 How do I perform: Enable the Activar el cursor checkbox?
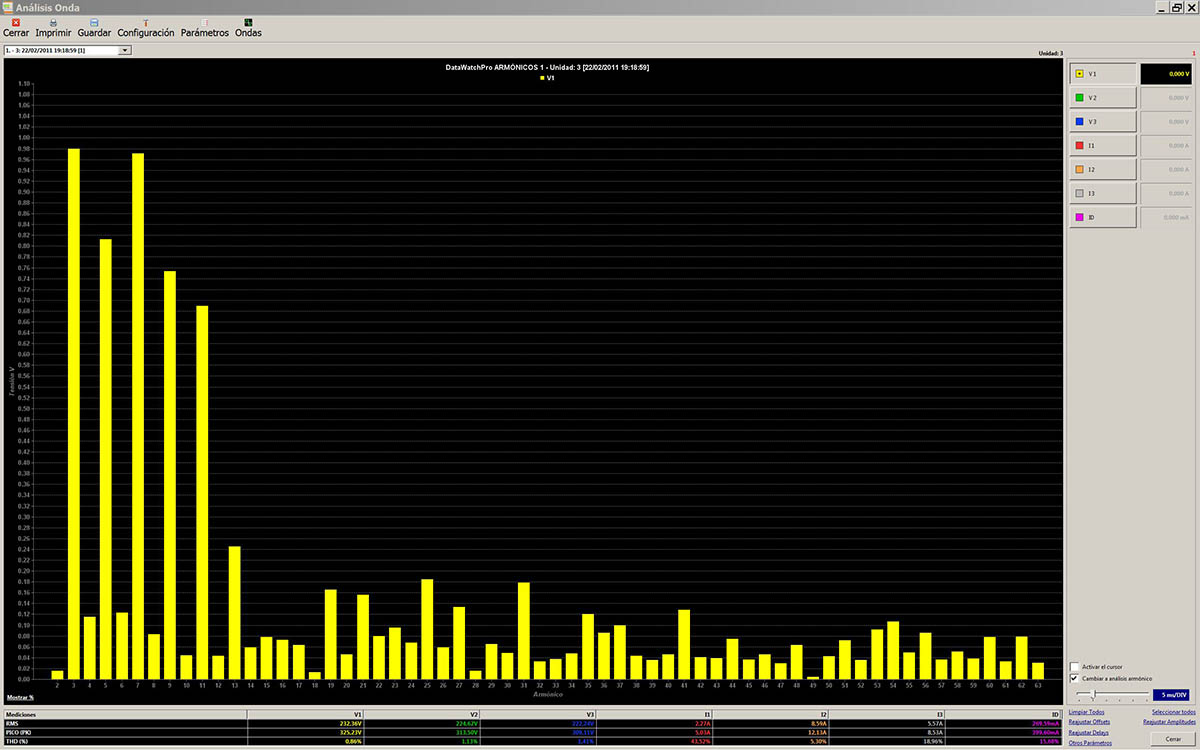click(x=1074, y=666)
